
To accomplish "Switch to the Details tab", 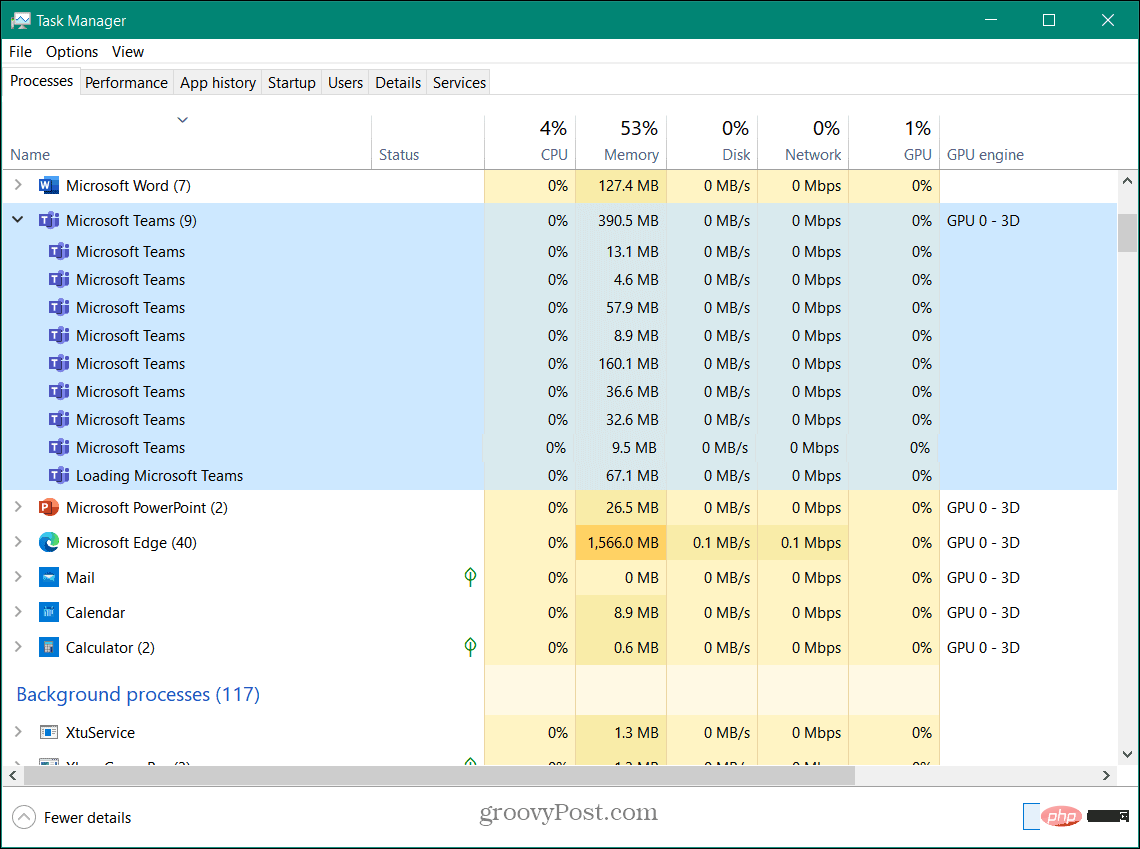I will (x=398, y=83).
